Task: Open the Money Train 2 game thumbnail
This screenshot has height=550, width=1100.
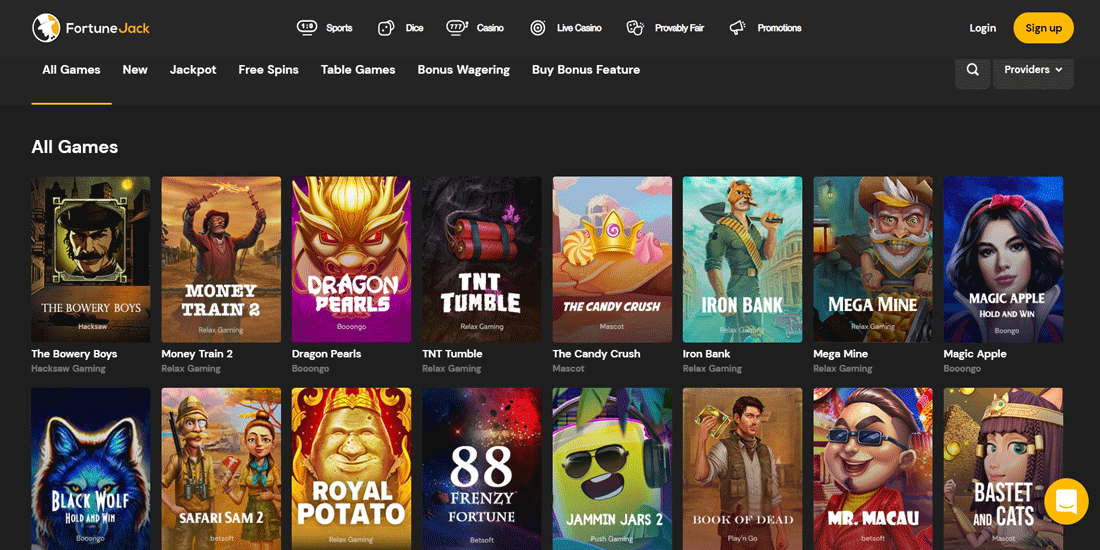Action: tap(221, 259)
